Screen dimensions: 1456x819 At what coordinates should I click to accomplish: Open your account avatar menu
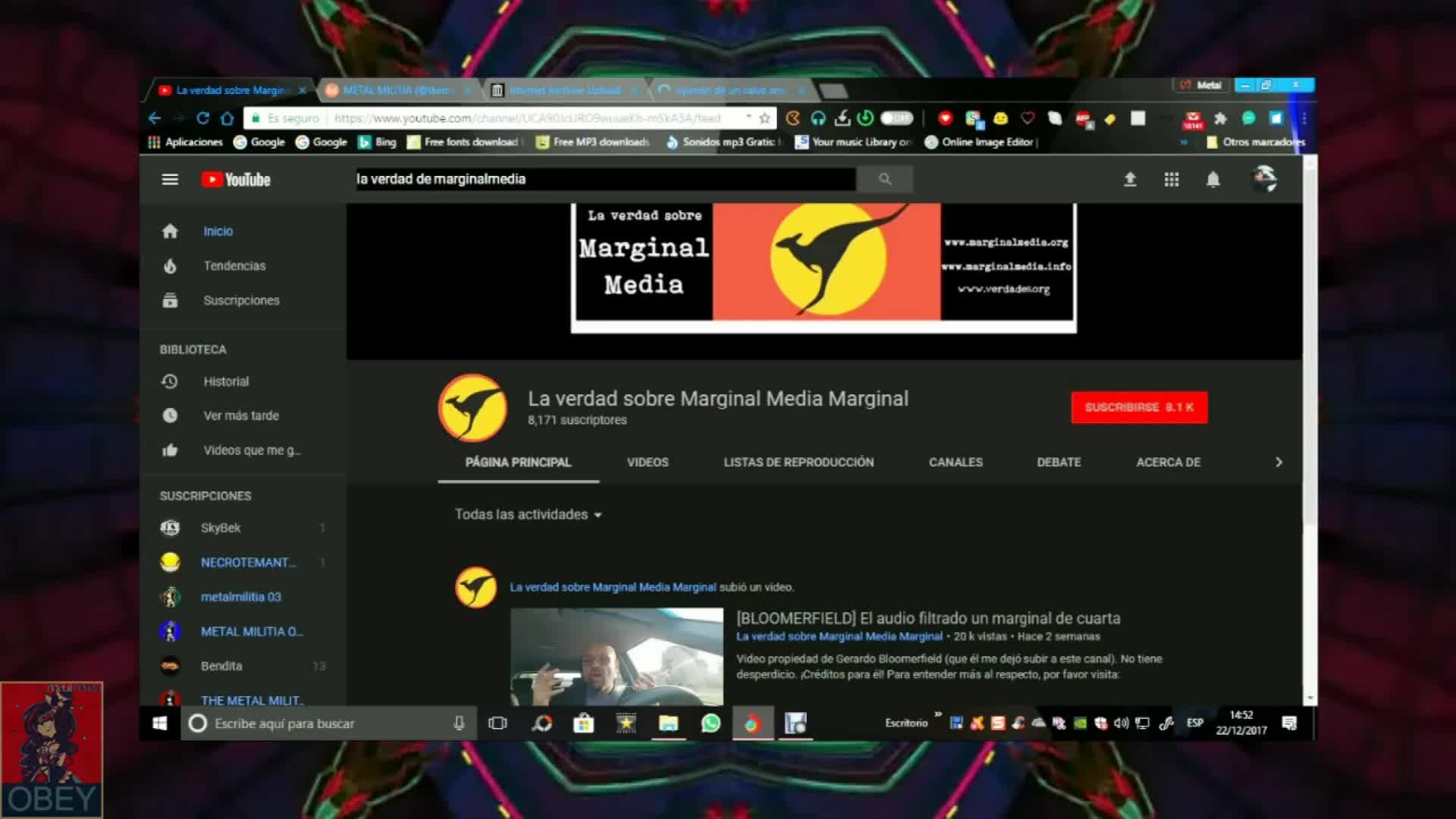pos(1265,179)
